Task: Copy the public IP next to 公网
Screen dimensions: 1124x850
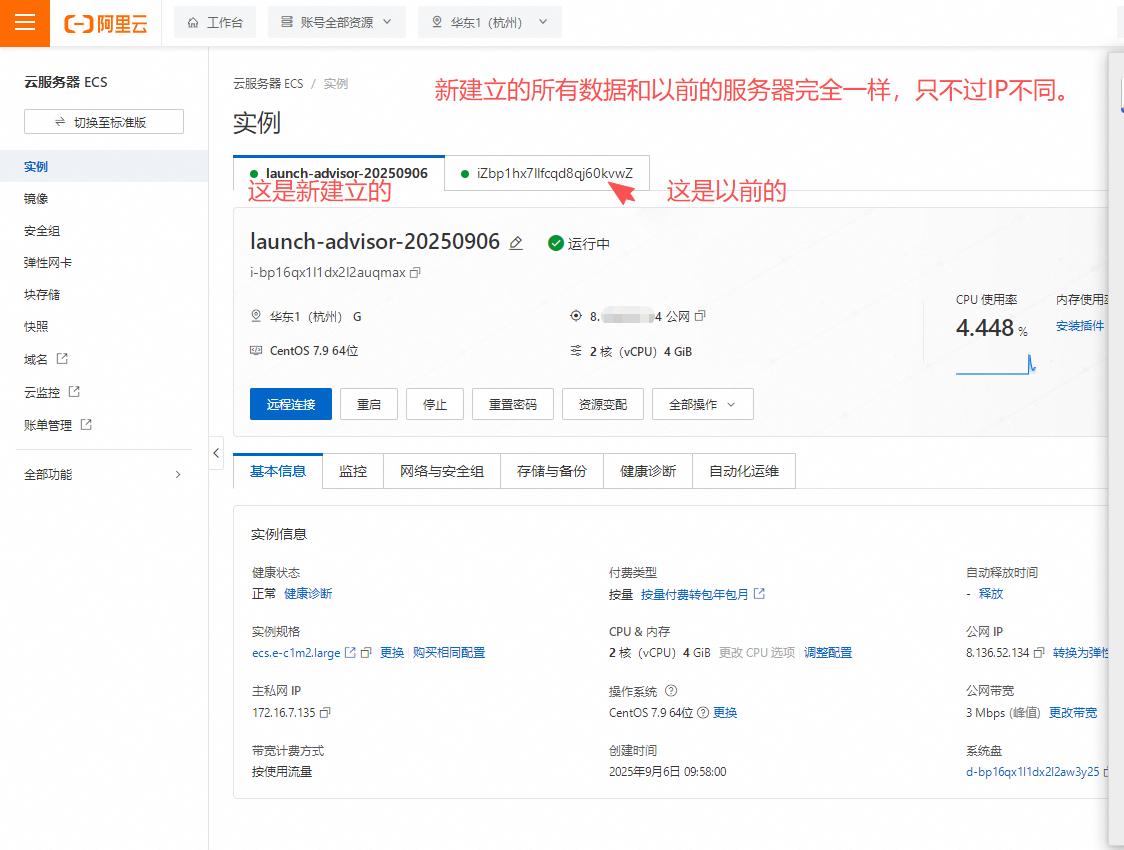Action: (700, 316)
